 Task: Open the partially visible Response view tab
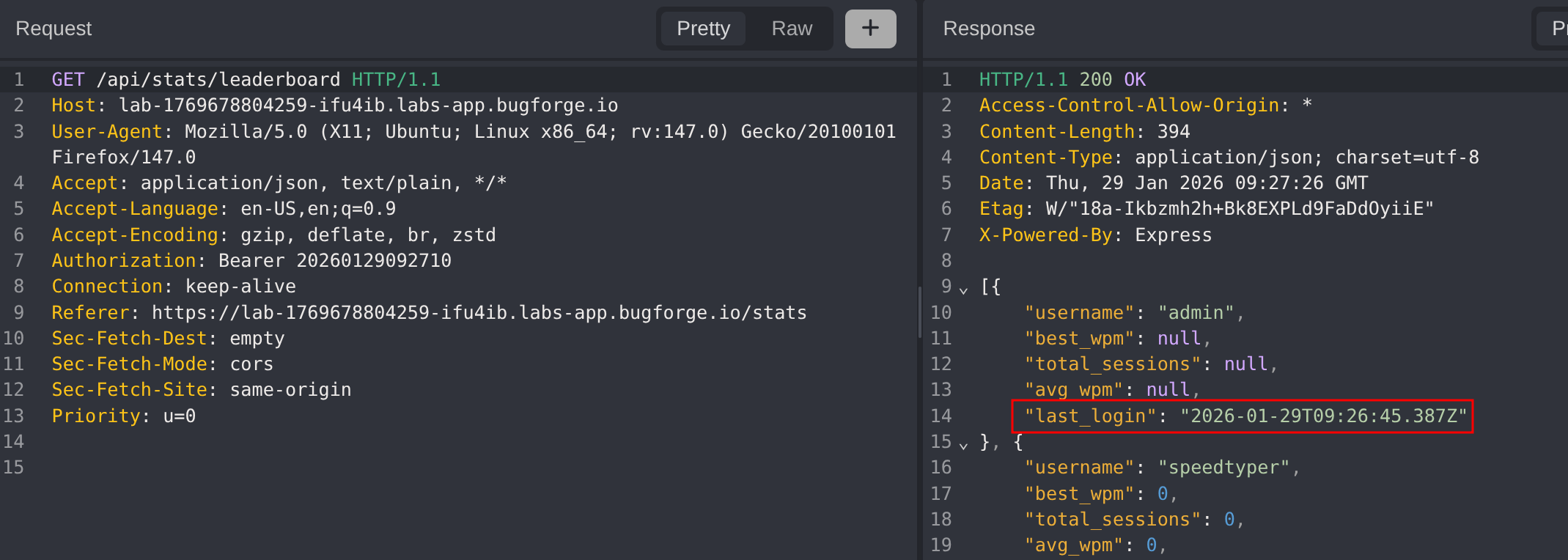coord(1558,29)
